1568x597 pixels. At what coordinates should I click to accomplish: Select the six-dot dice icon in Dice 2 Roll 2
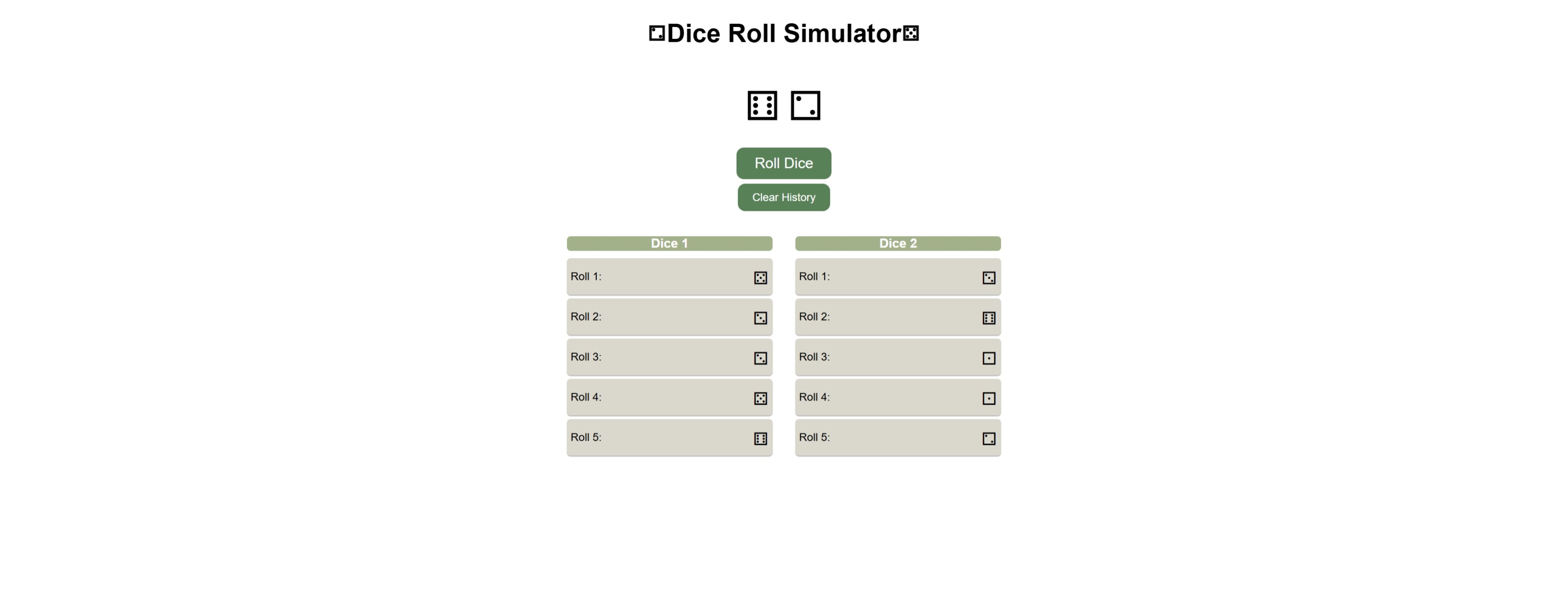click(988, 317)
